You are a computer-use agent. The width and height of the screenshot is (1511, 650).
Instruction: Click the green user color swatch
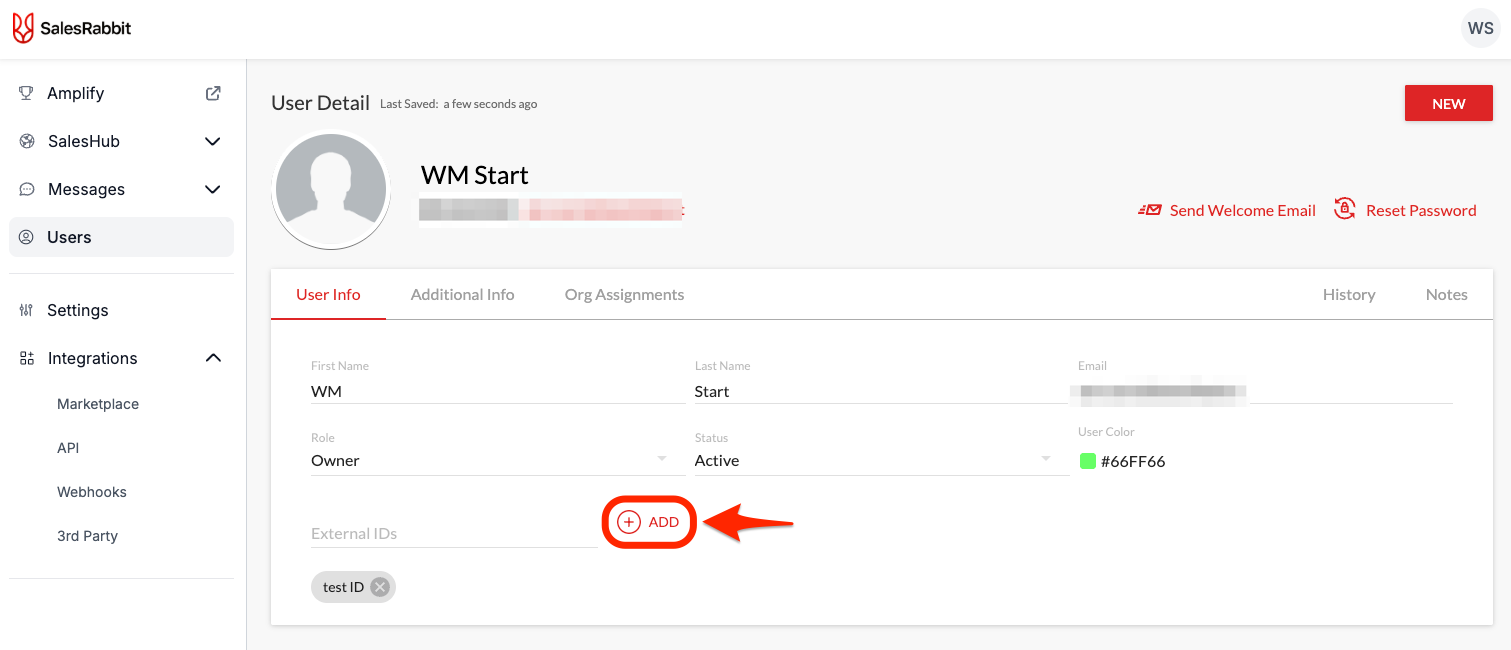(x=1088, y=461)
